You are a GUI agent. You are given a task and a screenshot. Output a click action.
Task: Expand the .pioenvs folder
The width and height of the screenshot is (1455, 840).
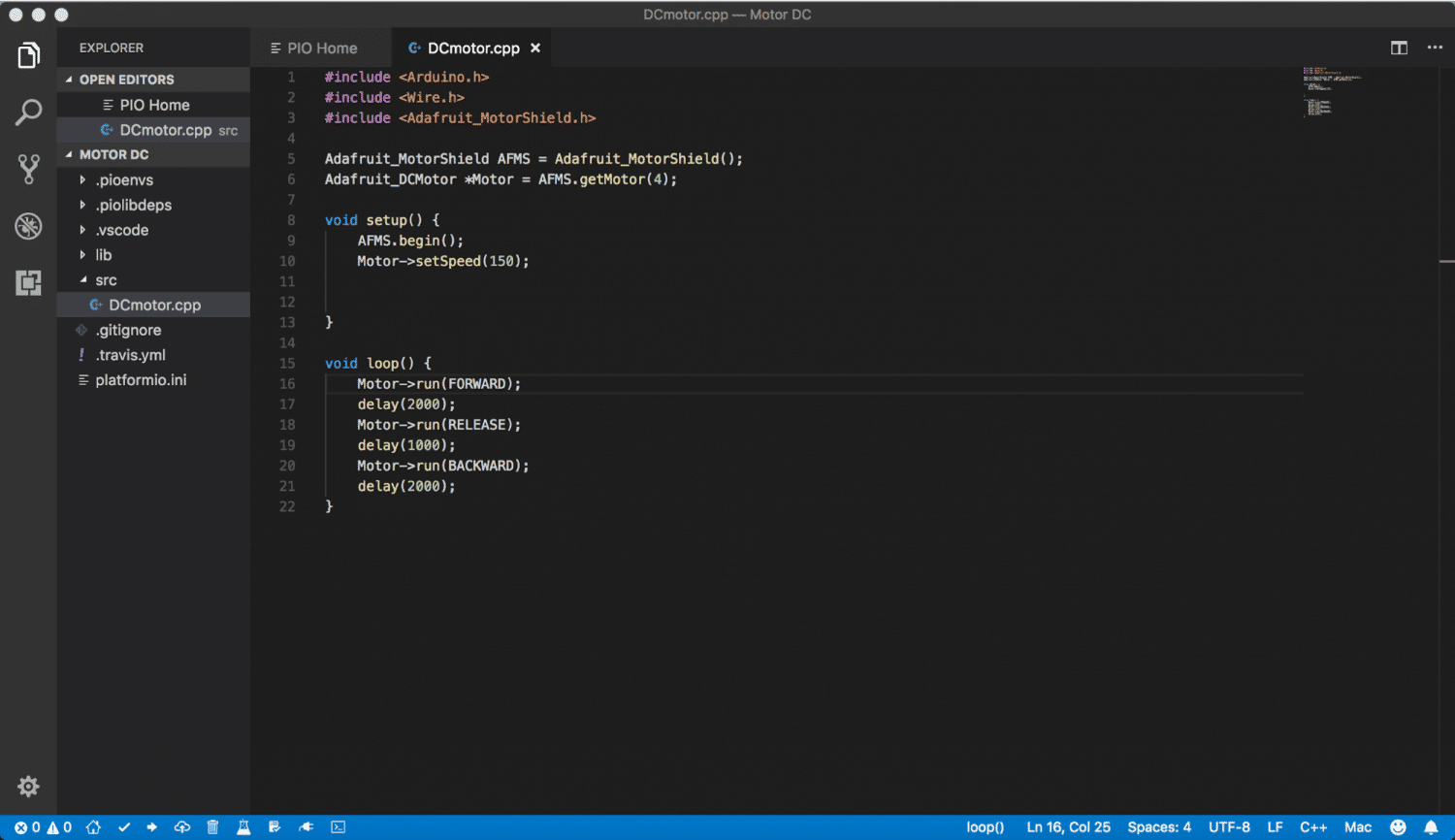coord(124,180)
